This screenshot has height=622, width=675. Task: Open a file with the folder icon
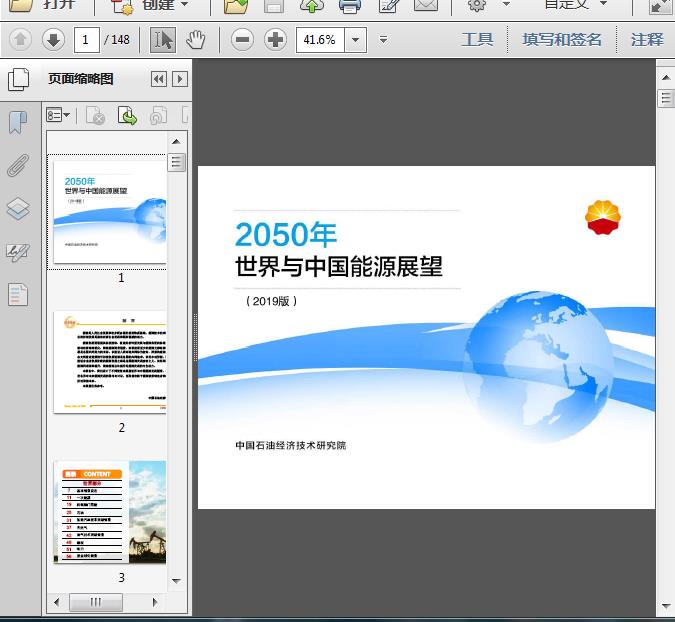point(19,5)
